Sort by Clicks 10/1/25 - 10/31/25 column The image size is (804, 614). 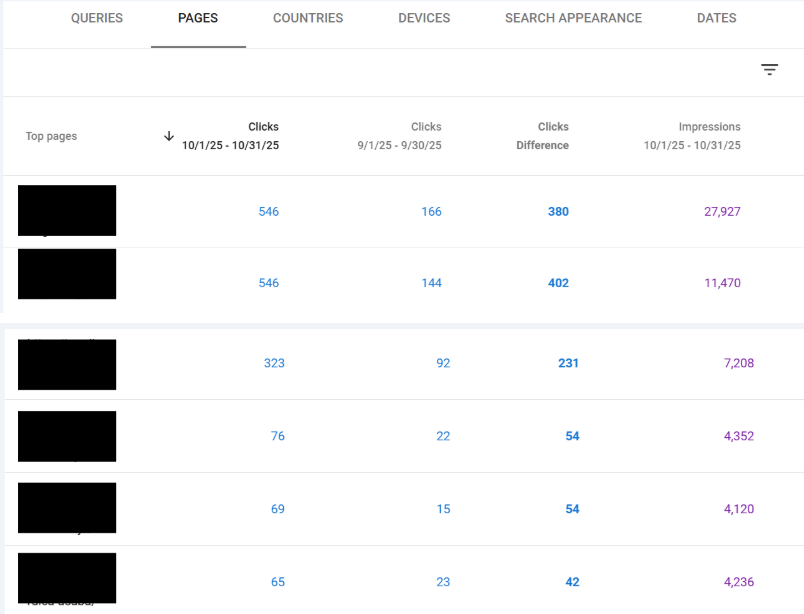230,136
